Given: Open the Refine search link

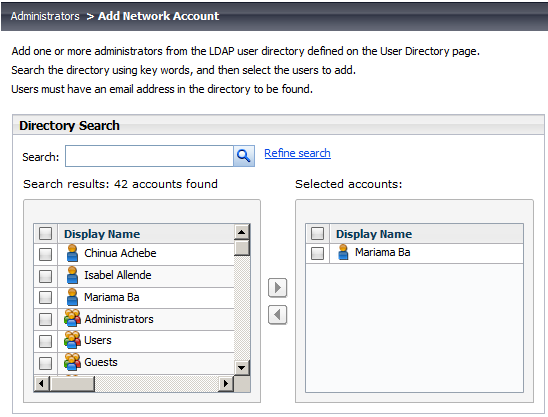Looking at the screenshot, I should [297, 153].
